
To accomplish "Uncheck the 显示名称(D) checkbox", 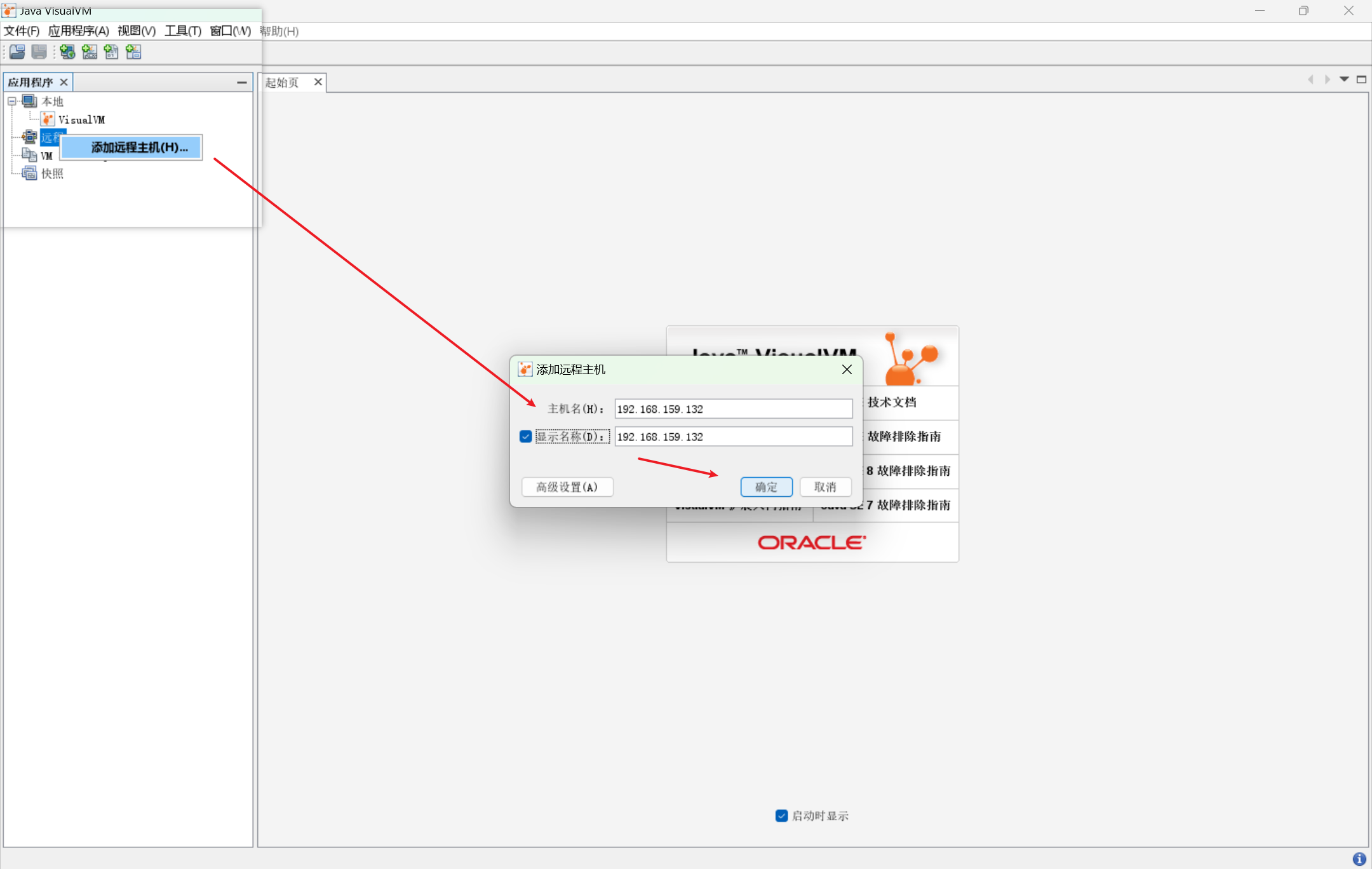I will 525,436.
